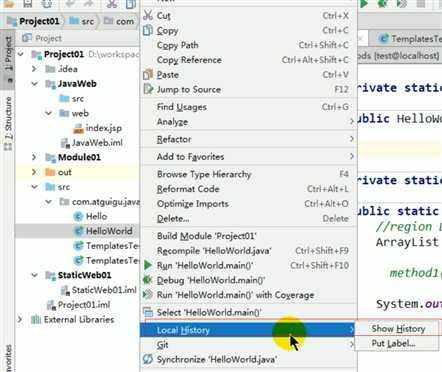
Task: Open the Refactor submenu
Action: click(x=249, y=139)
